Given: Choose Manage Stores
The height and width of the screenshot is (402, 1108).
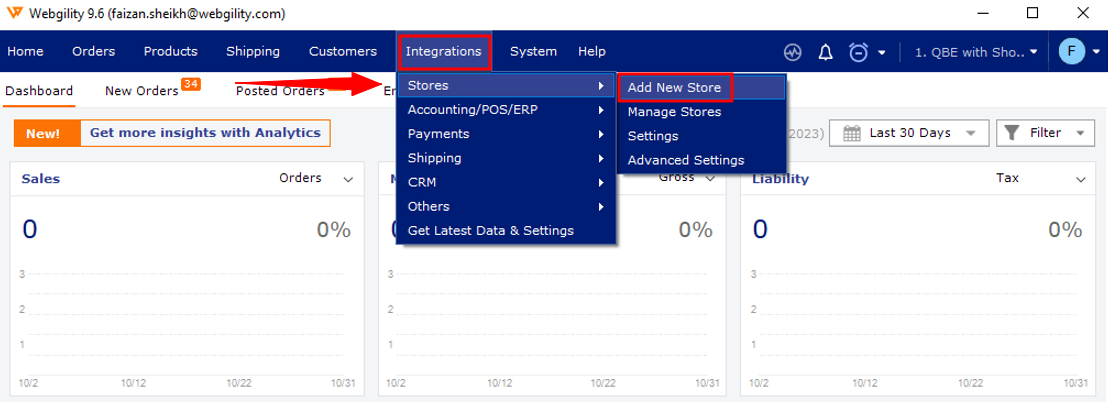Looking at the screenshot, I should click(x=701, y=112).
